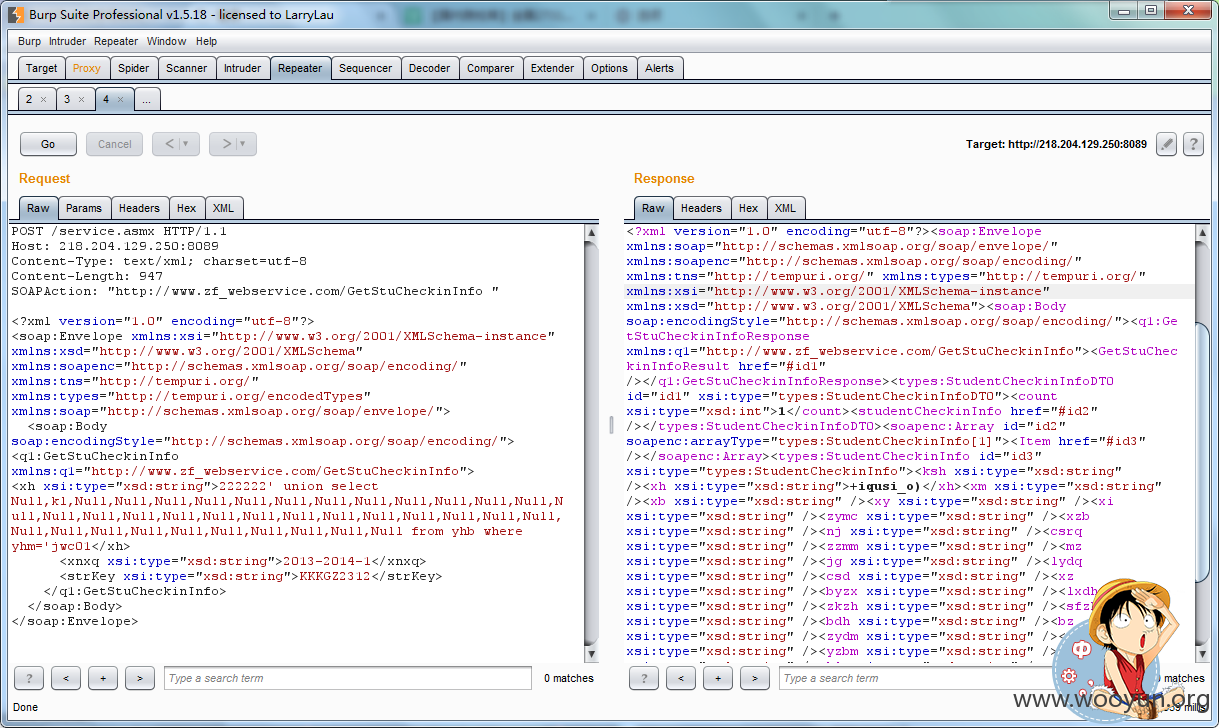Open the Repeater menu
Screen dimensions: 1219x728
[116, 41]
